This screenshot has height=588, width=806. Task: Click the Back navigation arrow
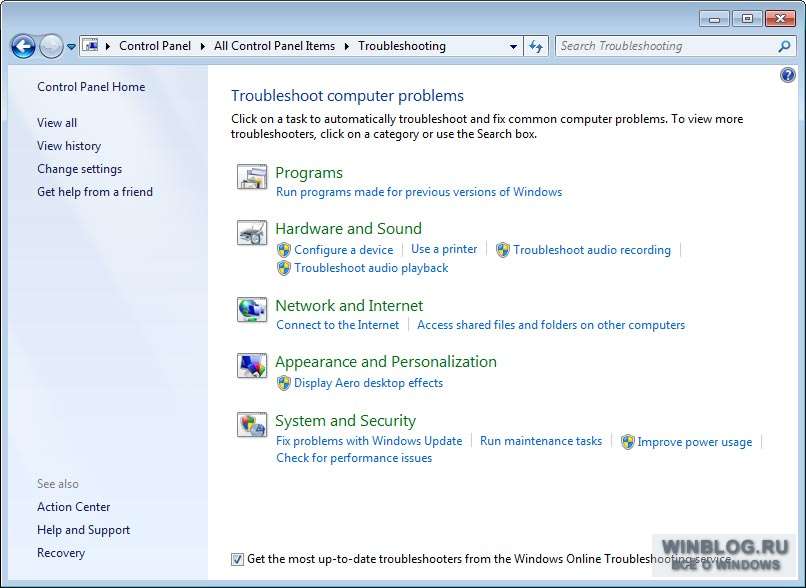tap(24, 47)
